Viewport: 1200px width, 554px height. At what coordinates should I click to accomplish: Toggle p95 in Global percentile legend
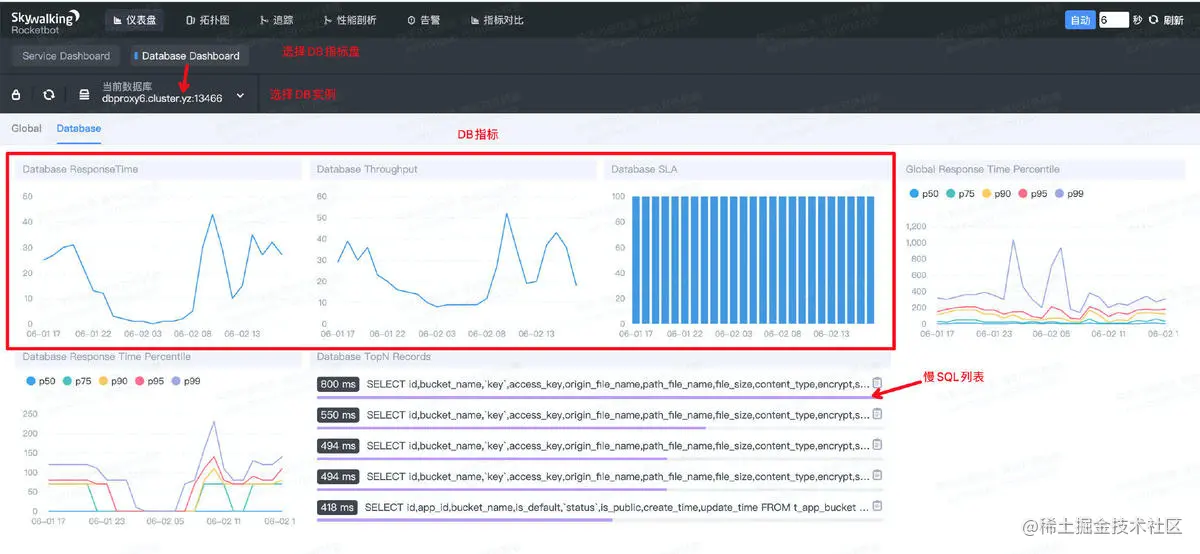(1034, 193)
